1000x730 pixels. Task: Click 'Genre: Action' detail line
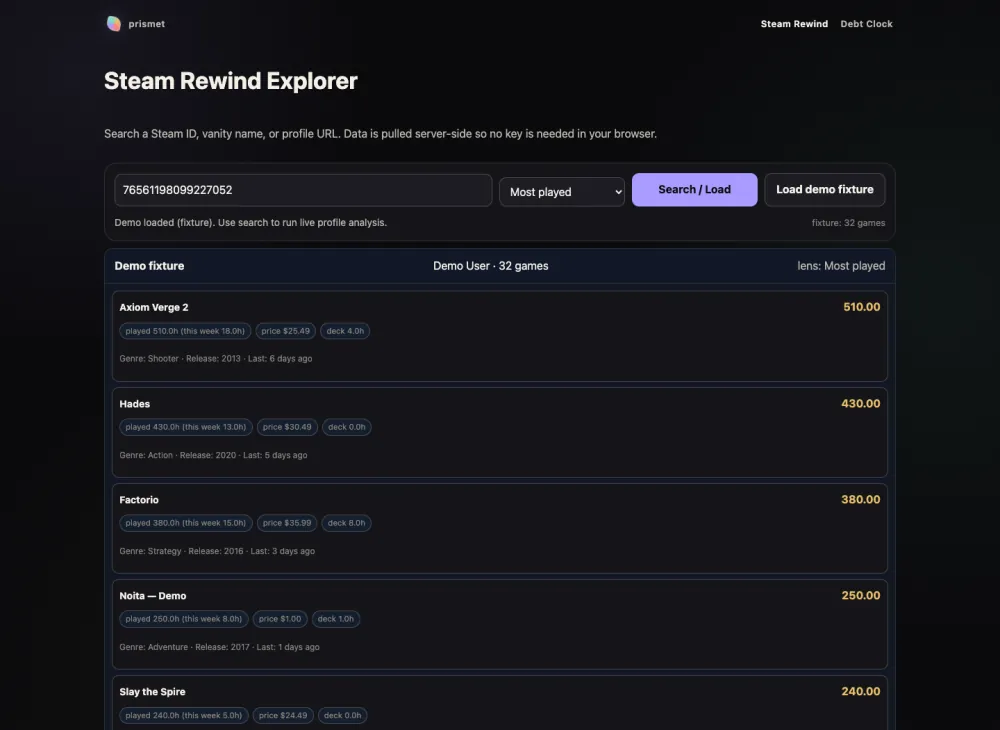click(213, 455)
